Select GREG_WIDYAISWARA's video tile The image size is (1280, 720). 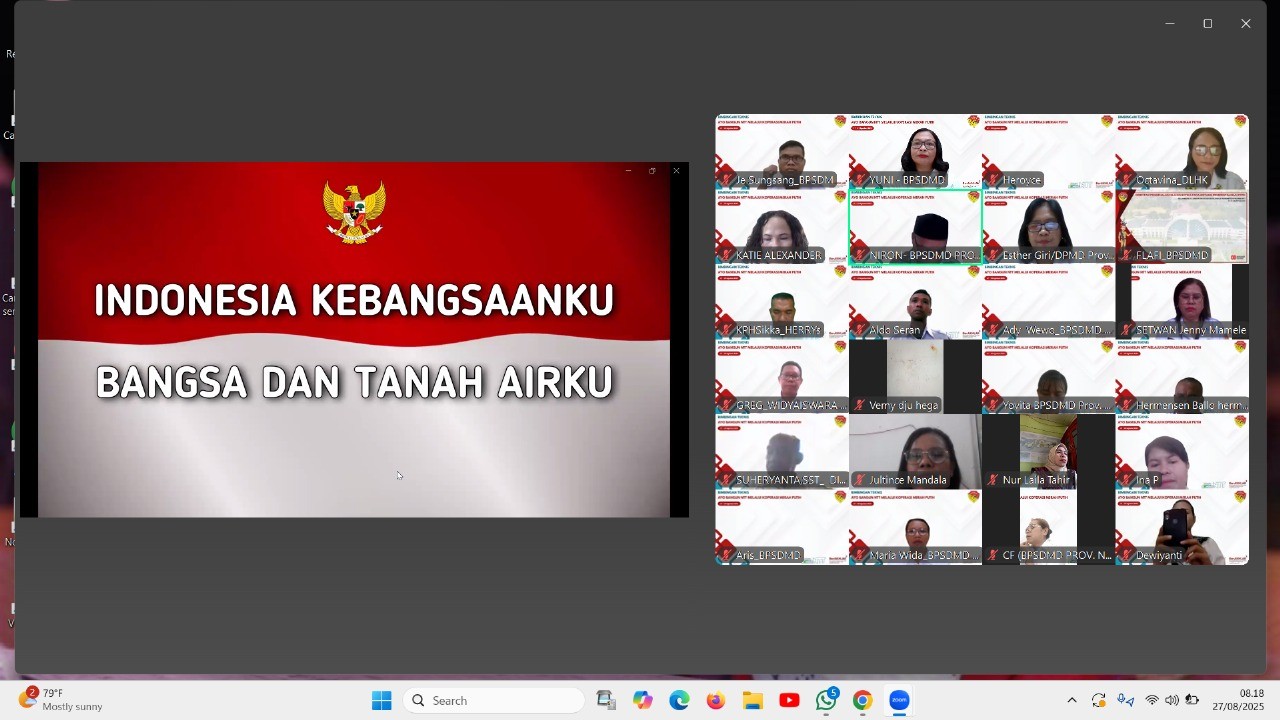coord(782,376)
